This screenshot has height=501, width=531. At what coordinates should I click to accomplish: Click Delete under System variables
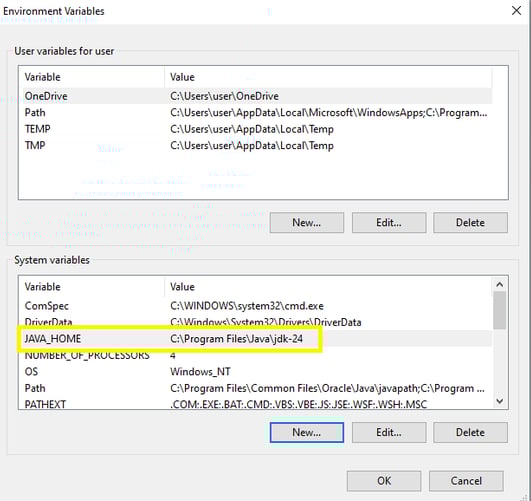tap(470, 432)
